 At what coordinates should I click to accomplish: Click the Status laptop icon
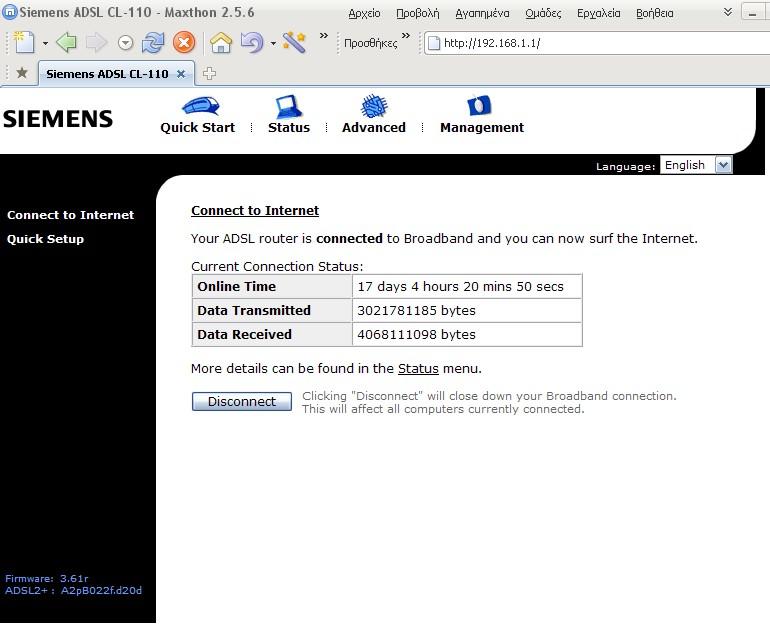pos(289,106)
